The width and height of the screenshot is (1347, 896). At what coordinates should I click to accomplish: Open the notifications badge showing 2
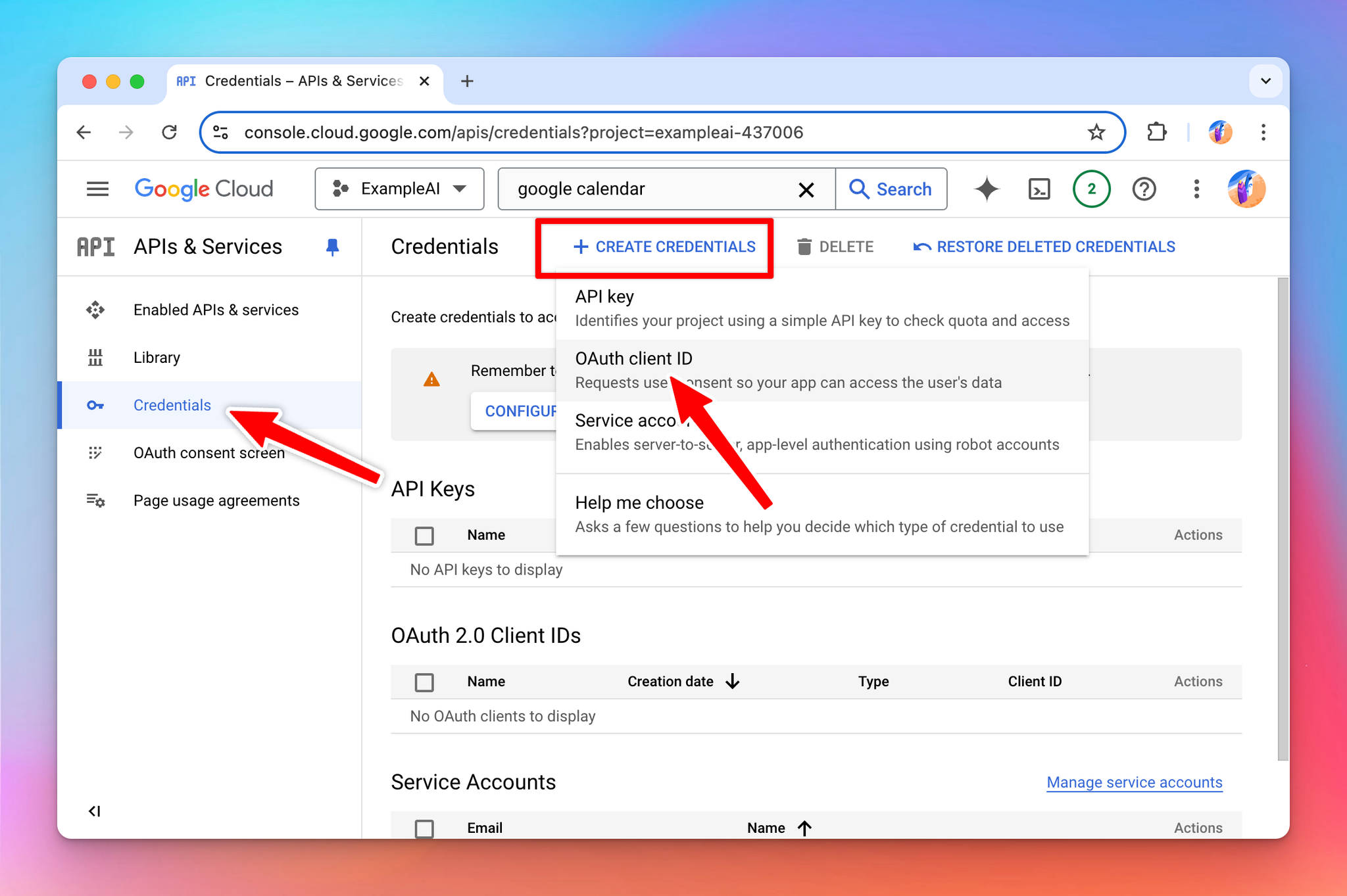pyautogui.click(x=1091, y=189)
